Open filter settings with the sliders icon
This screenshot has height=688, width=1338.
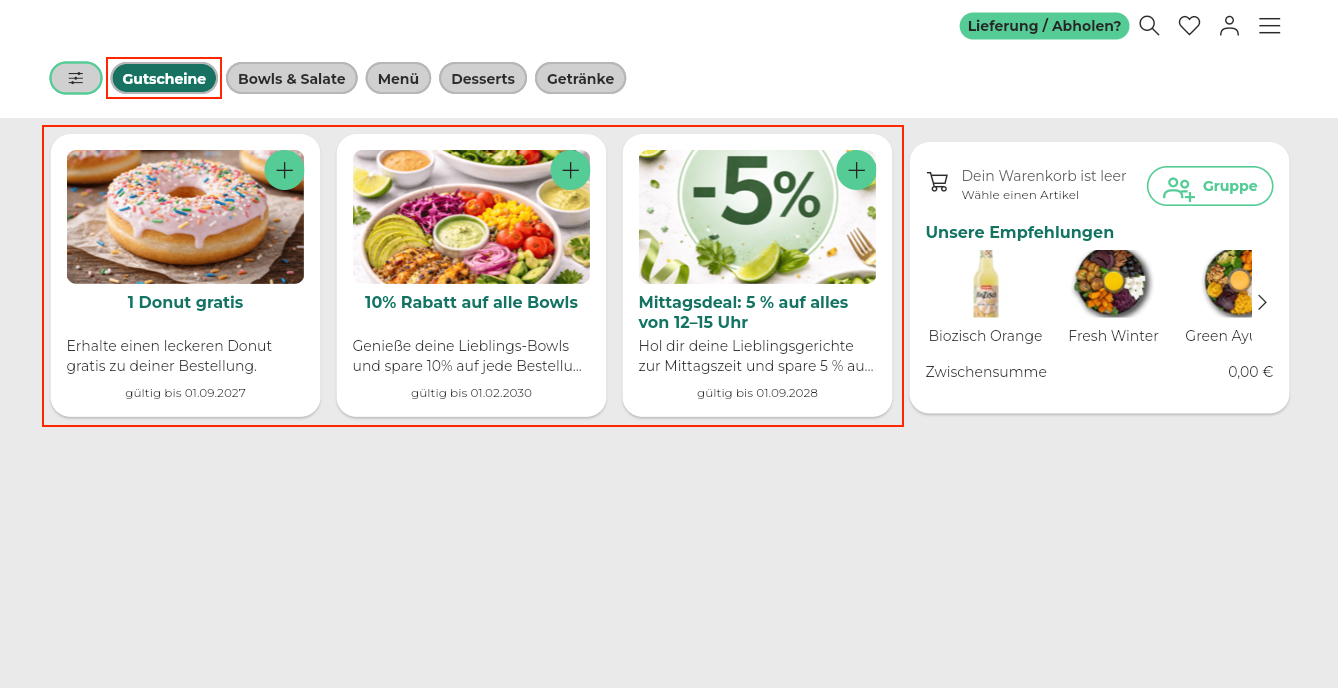pyautogui.click(x=76, y=78)
